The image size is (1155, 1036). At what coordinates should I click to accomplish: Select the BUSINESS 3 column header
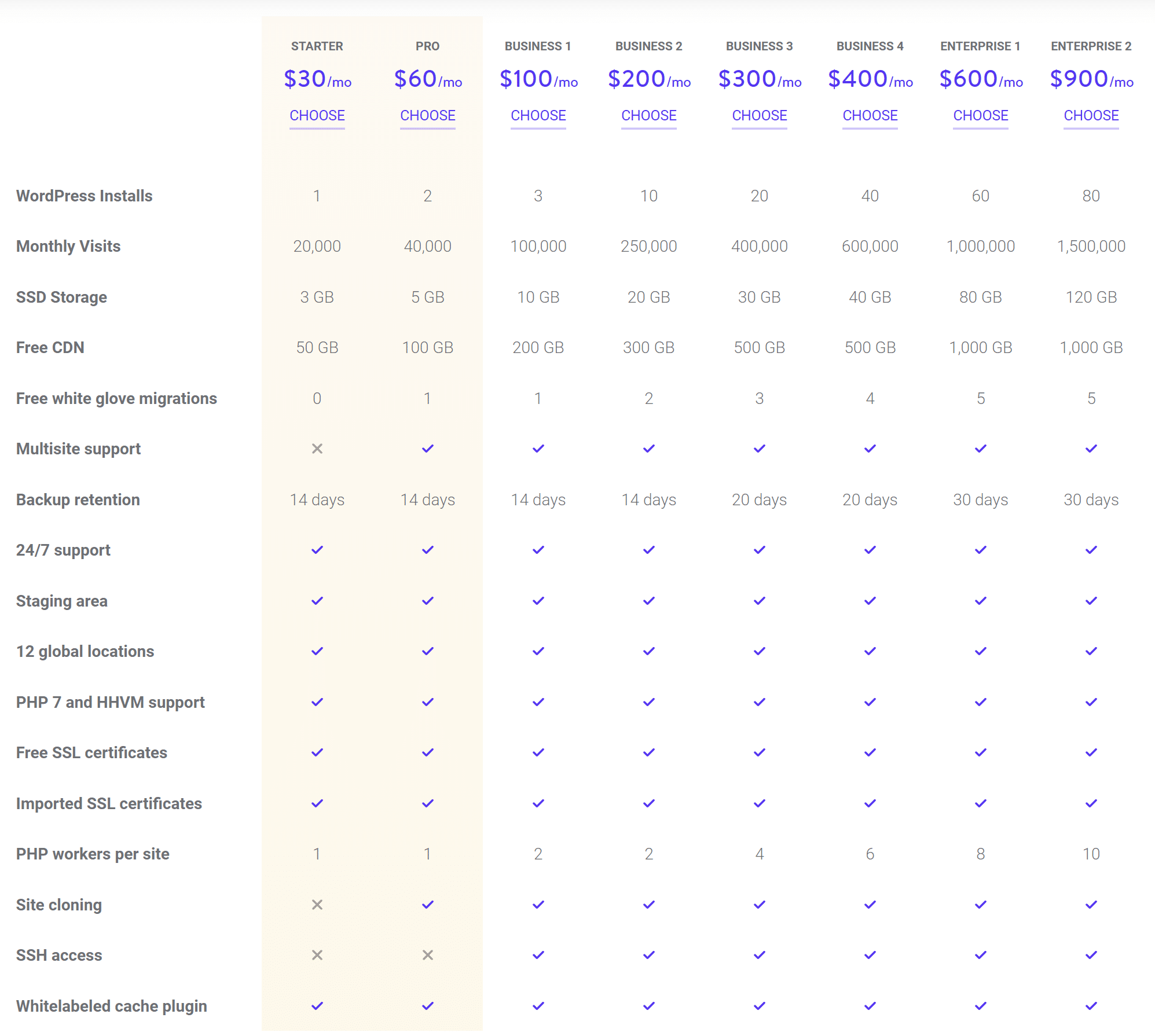pyautogui.click(x=759, y=46)
